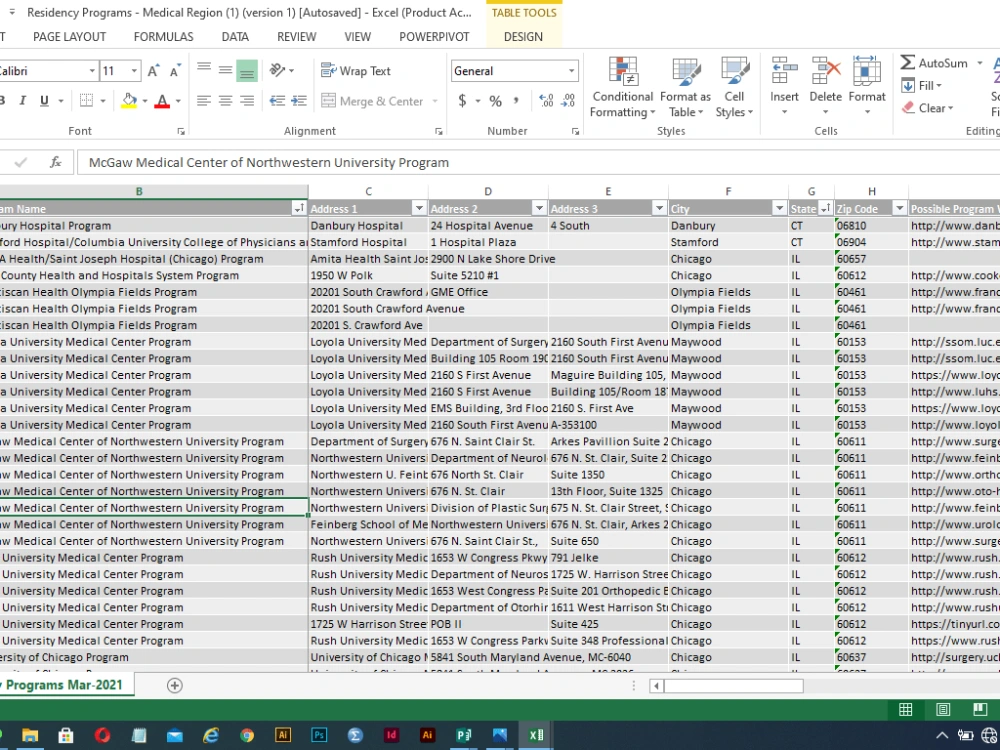Switch to the FORMULAS tab

[163, 37]
